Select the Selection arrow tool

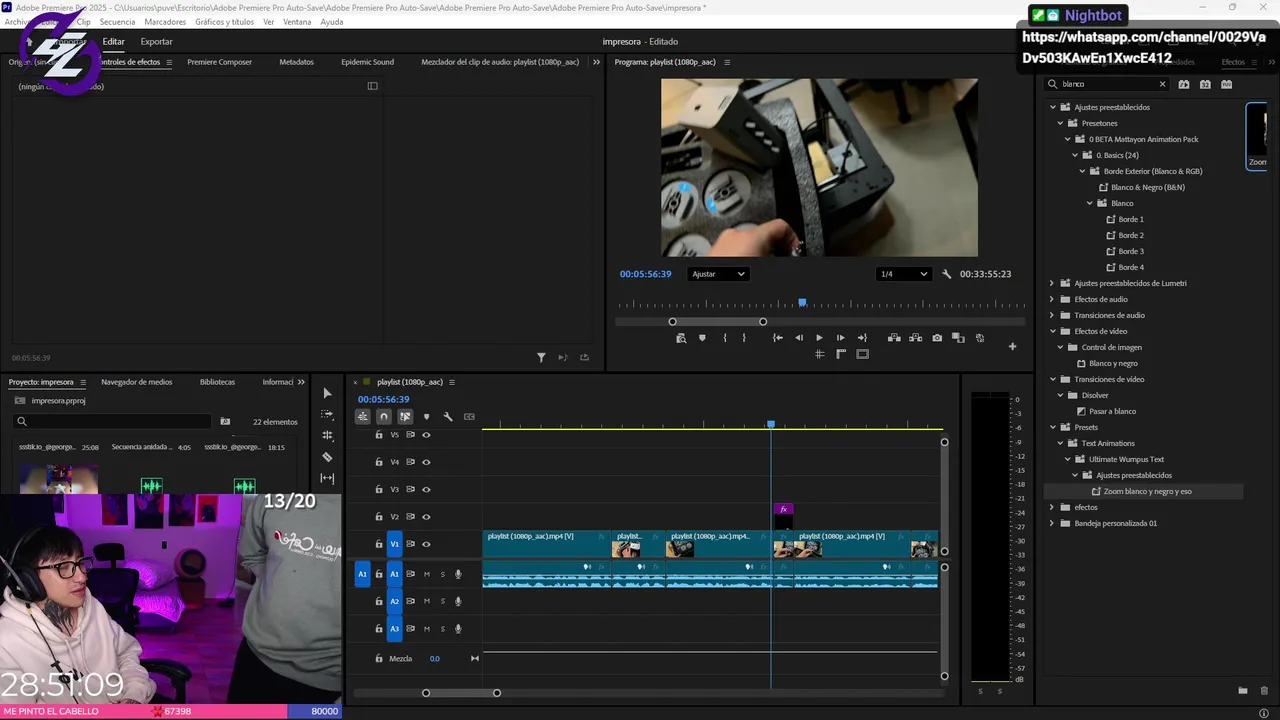pyautogui.click(x=327, y=393)
